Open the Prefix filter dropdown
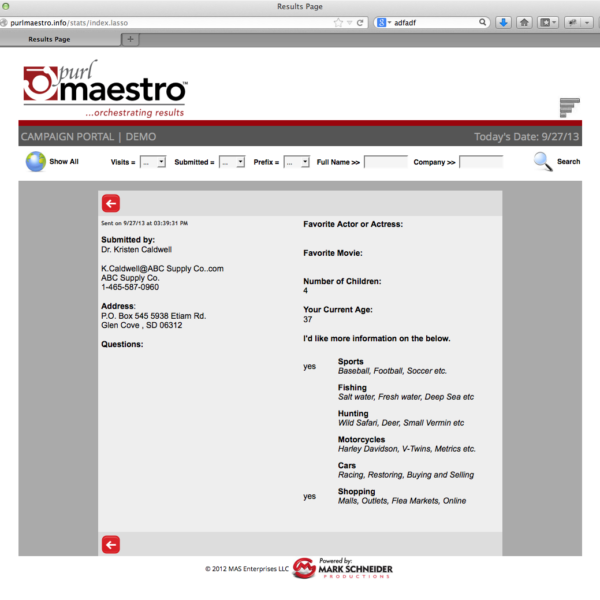Viewport: 600px width, 600px height. [296, 161]
